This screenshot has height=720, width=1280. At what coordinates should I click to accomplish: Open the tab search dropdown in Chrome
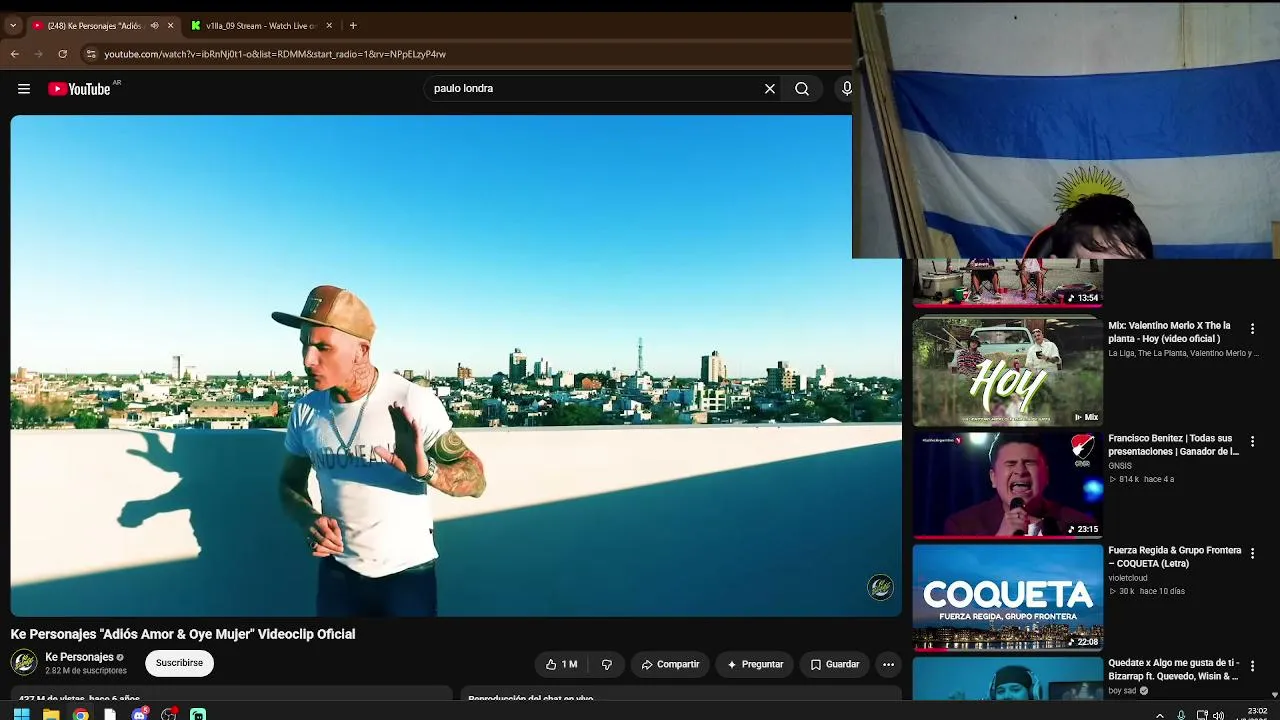(13, 26)
